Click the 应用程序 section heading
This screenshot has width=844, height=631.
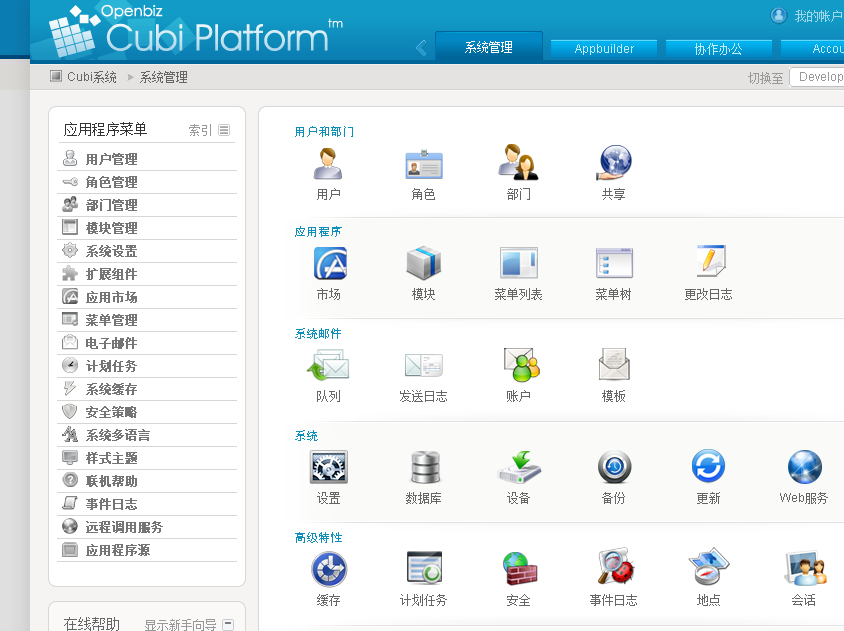tap(318, 232)
